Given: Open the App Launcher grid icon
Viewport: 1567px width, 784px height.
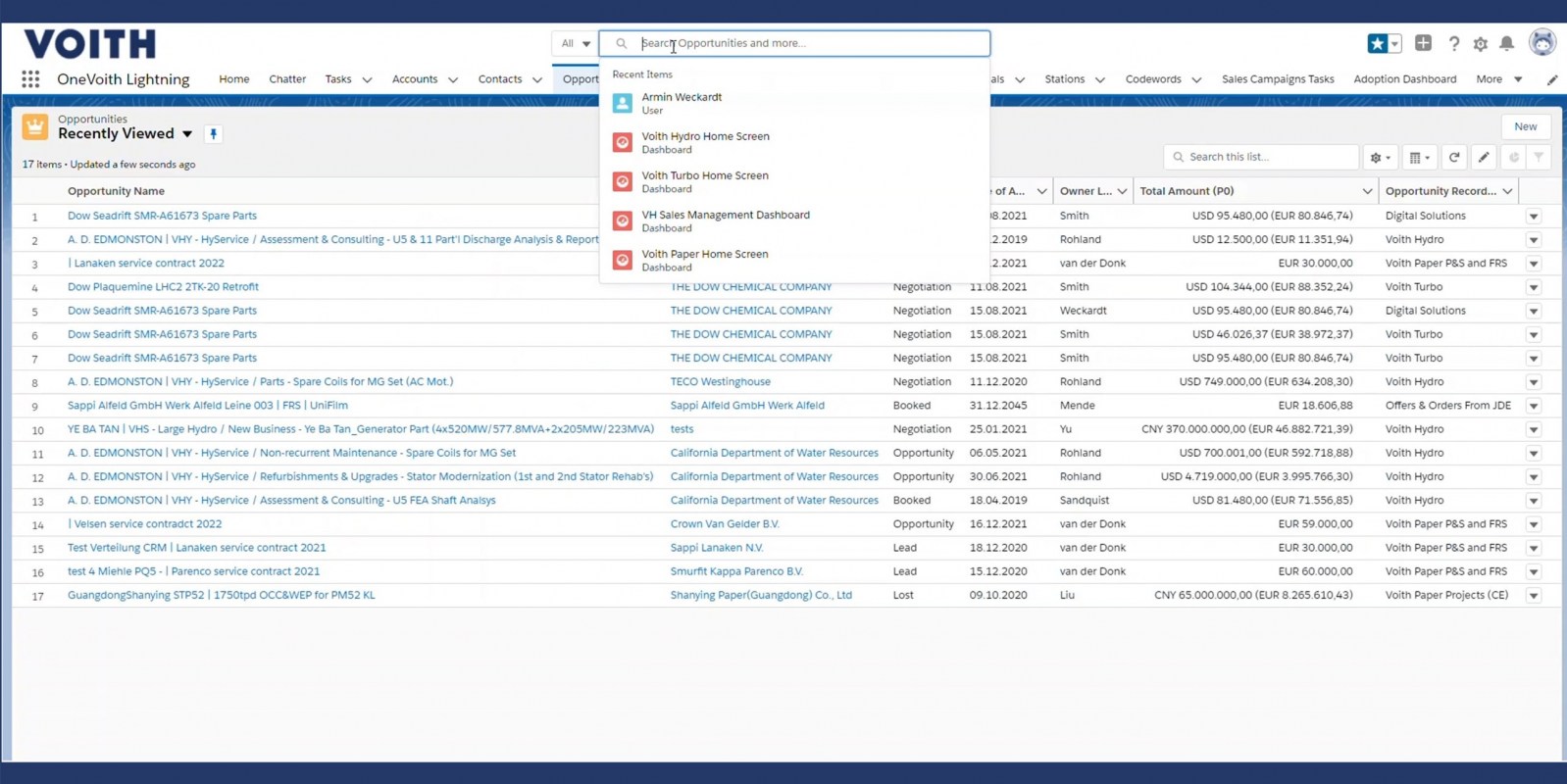Looking at the screenshot, I should tap(30, 79).
